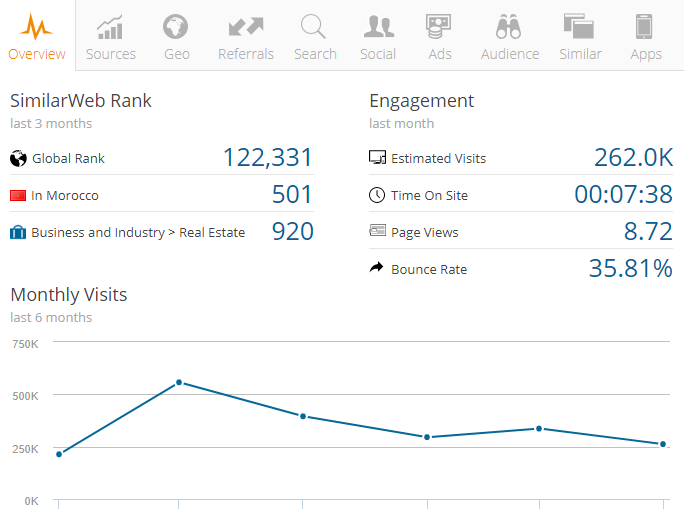Open Business and Industry > Real Estate category
Screen dimensions: 684x511
pyautogui.click(x=138, y=233)
